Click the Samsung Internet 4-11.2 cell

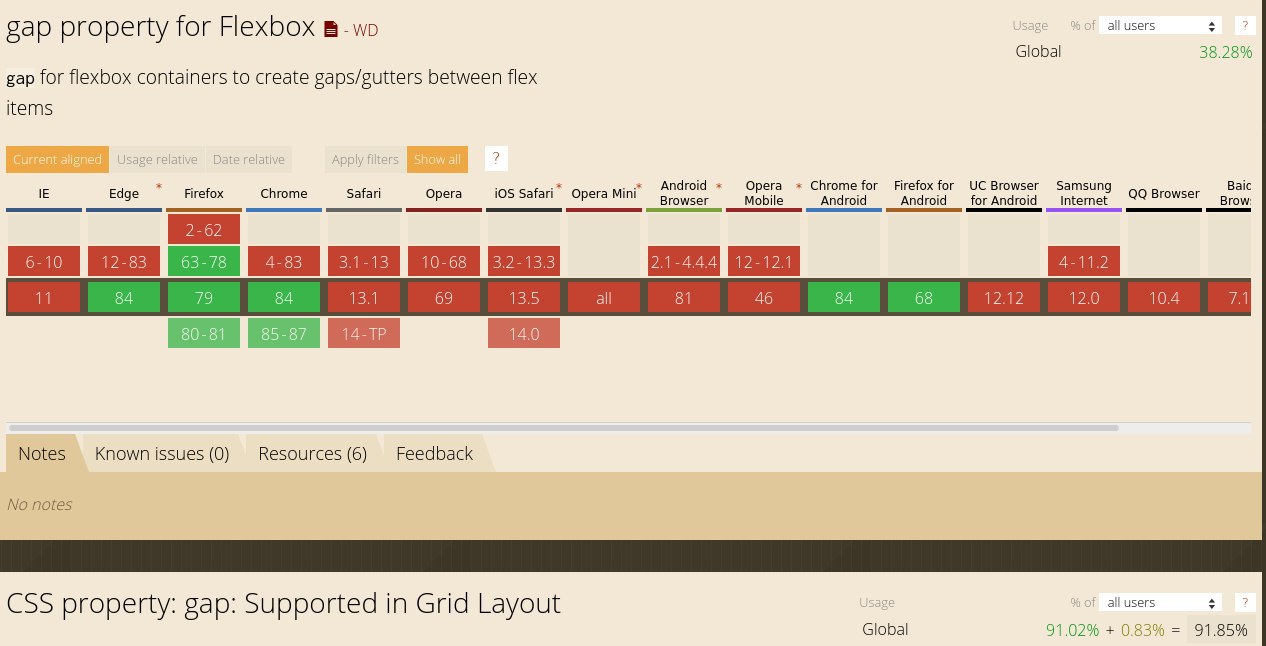pos(1084,262)
